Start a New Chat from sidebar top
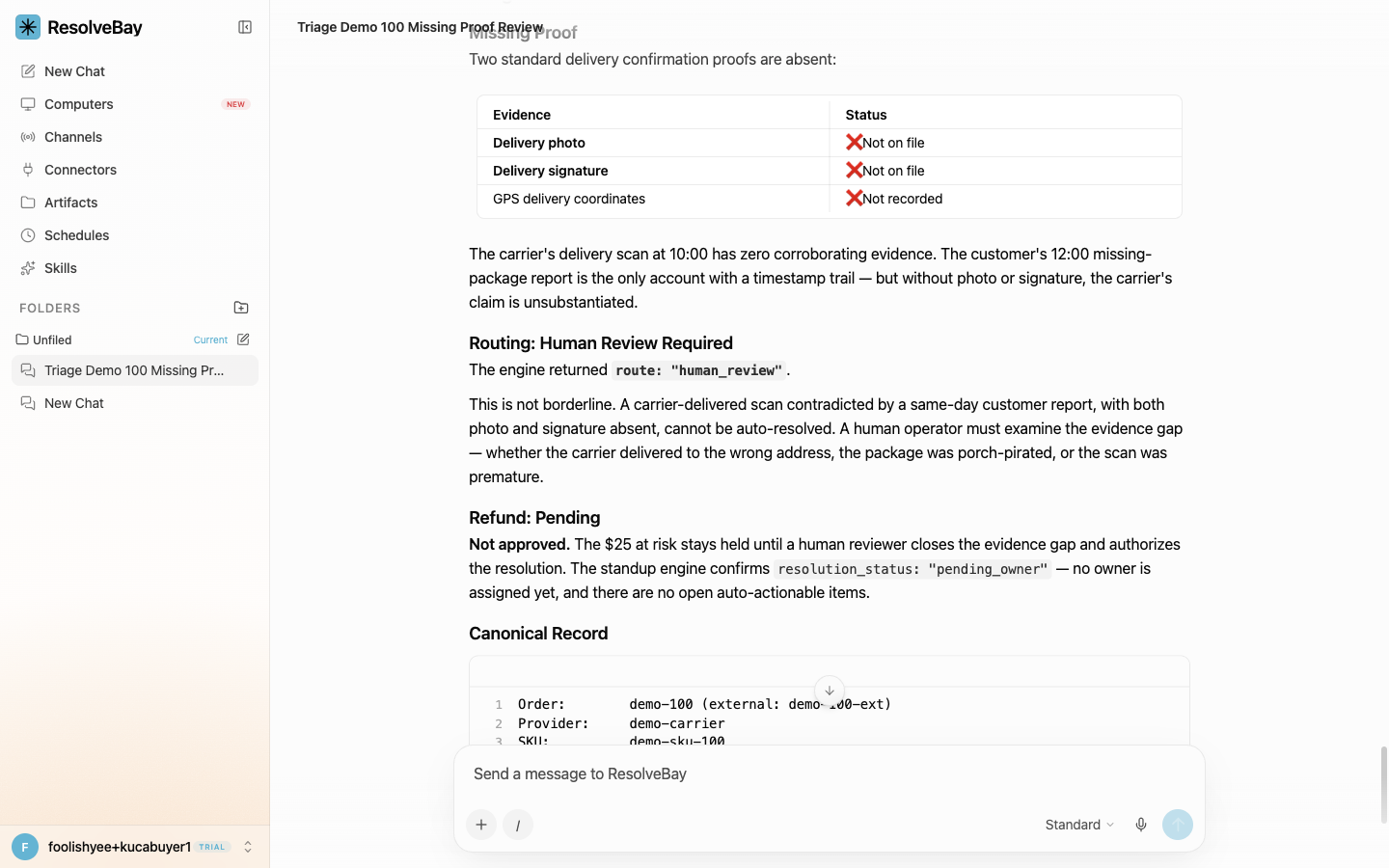Image resolution: width=1389 pixels, height=868 pixels. coord(135,71)
